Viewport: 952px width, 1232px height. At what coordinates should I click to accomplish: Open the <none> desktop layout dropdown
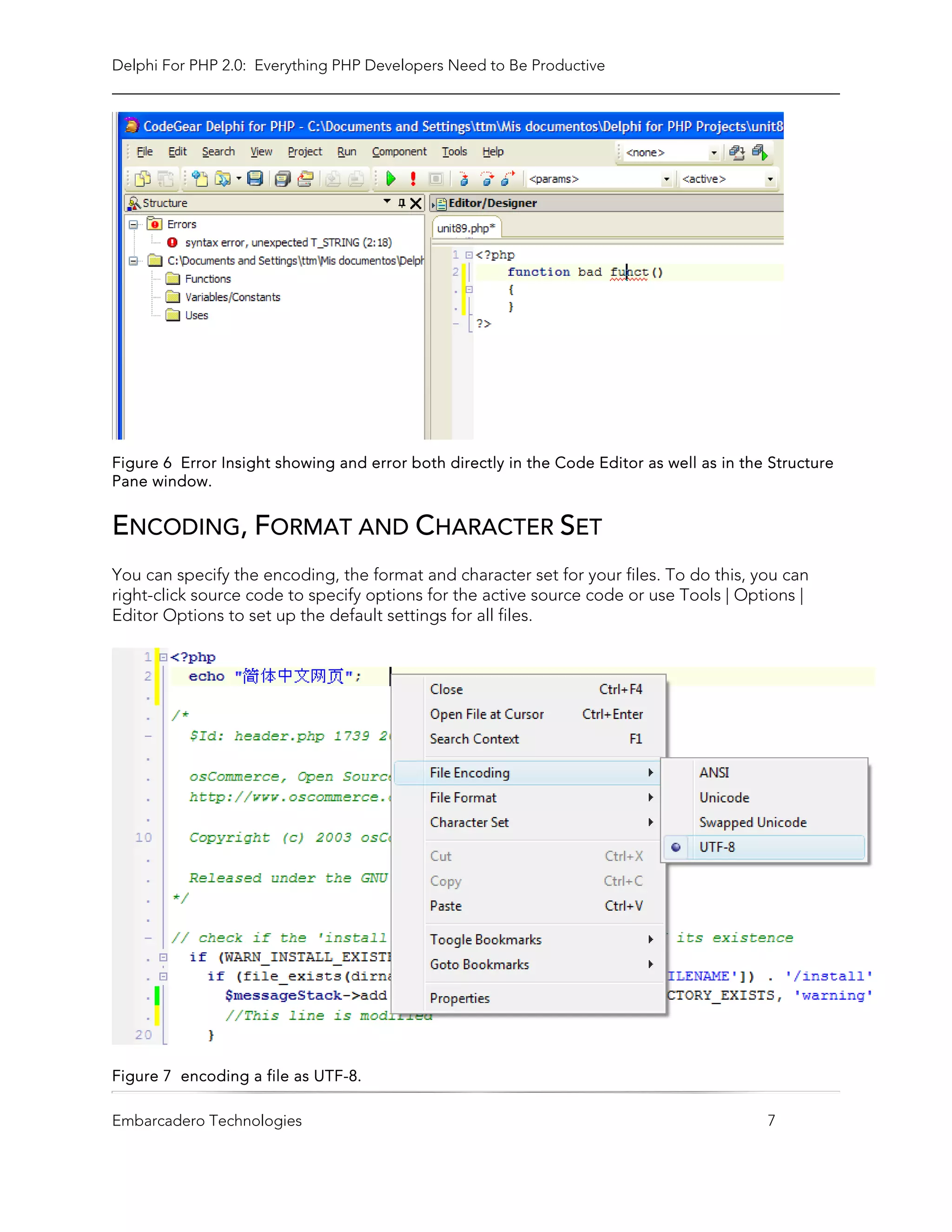coord(714,152)
